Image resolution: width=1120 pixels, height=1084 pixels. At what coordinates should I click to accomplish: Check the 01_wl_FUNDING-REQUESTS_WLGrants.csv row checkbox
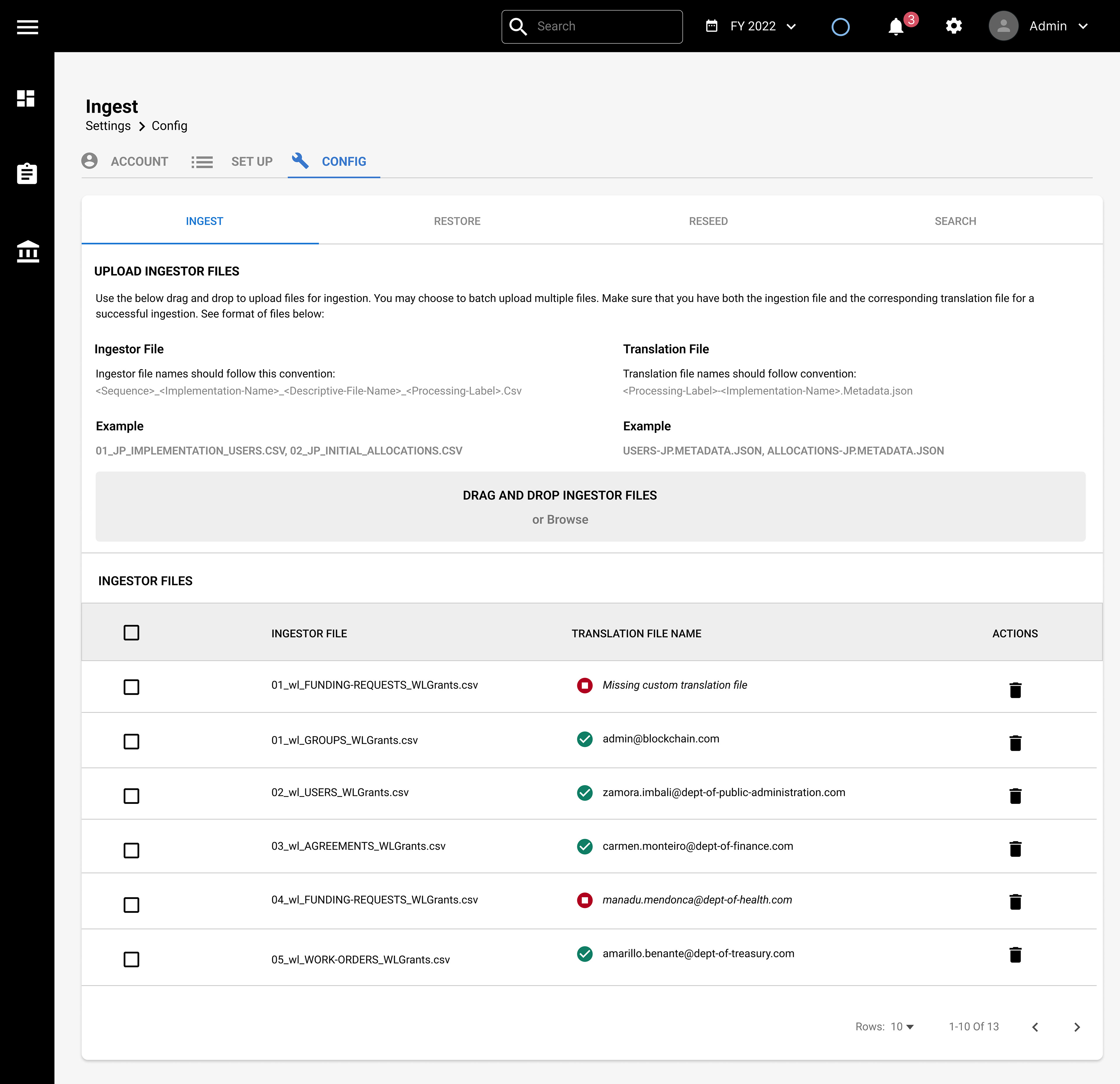click(x=132, y=687)
